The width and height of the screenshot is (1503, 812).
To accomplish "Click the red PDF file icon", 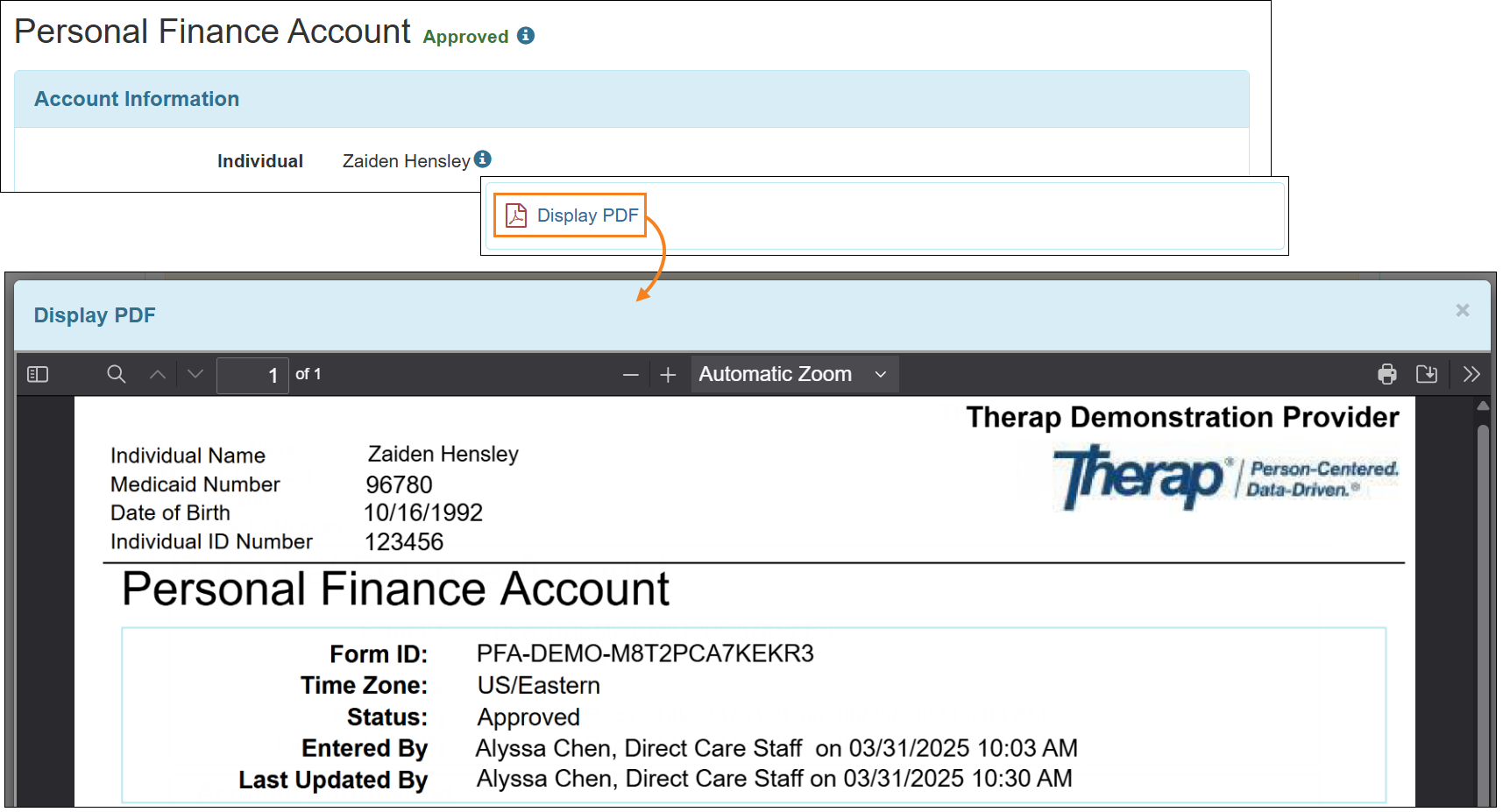I will pos(516,215).
